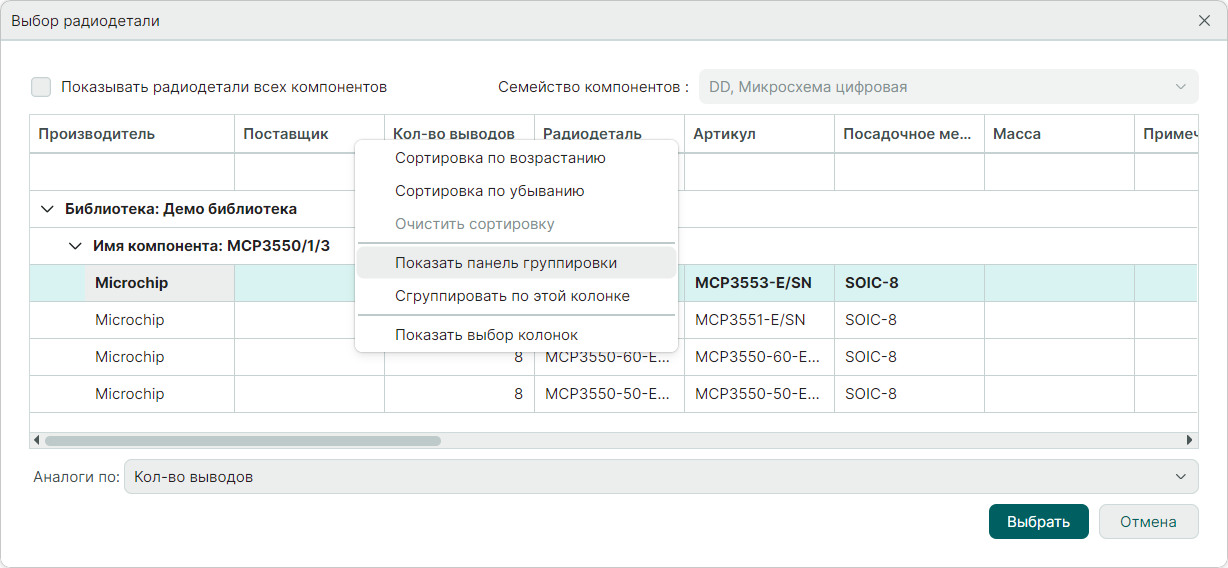Click the horizontal scrollbar left arrow
The image size is (1228, 568).
(37, 440)
